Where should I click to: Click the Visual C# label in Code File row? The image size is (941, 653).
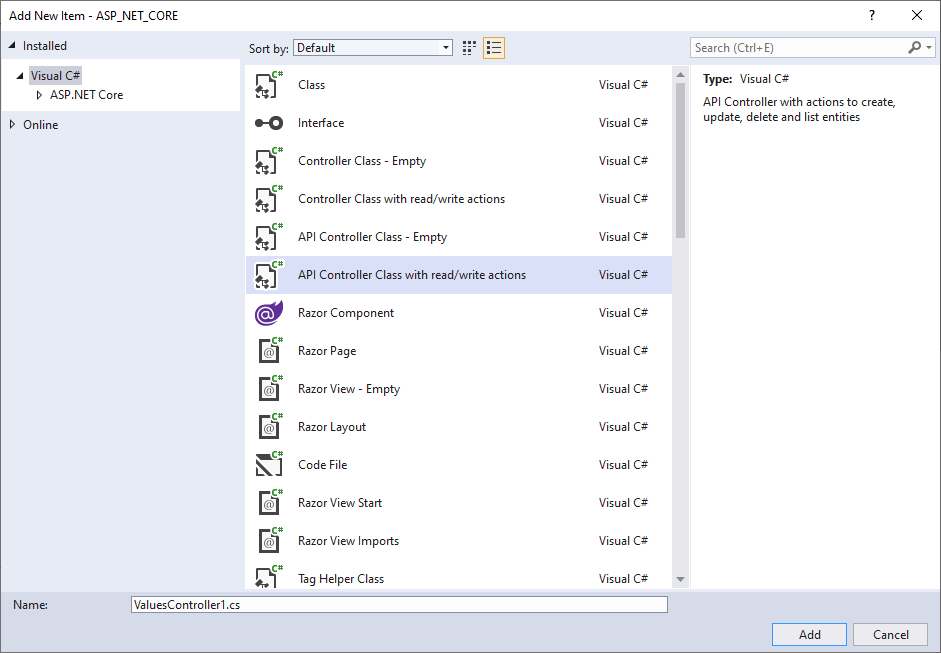pyautogui.click(x=623, y=465)
